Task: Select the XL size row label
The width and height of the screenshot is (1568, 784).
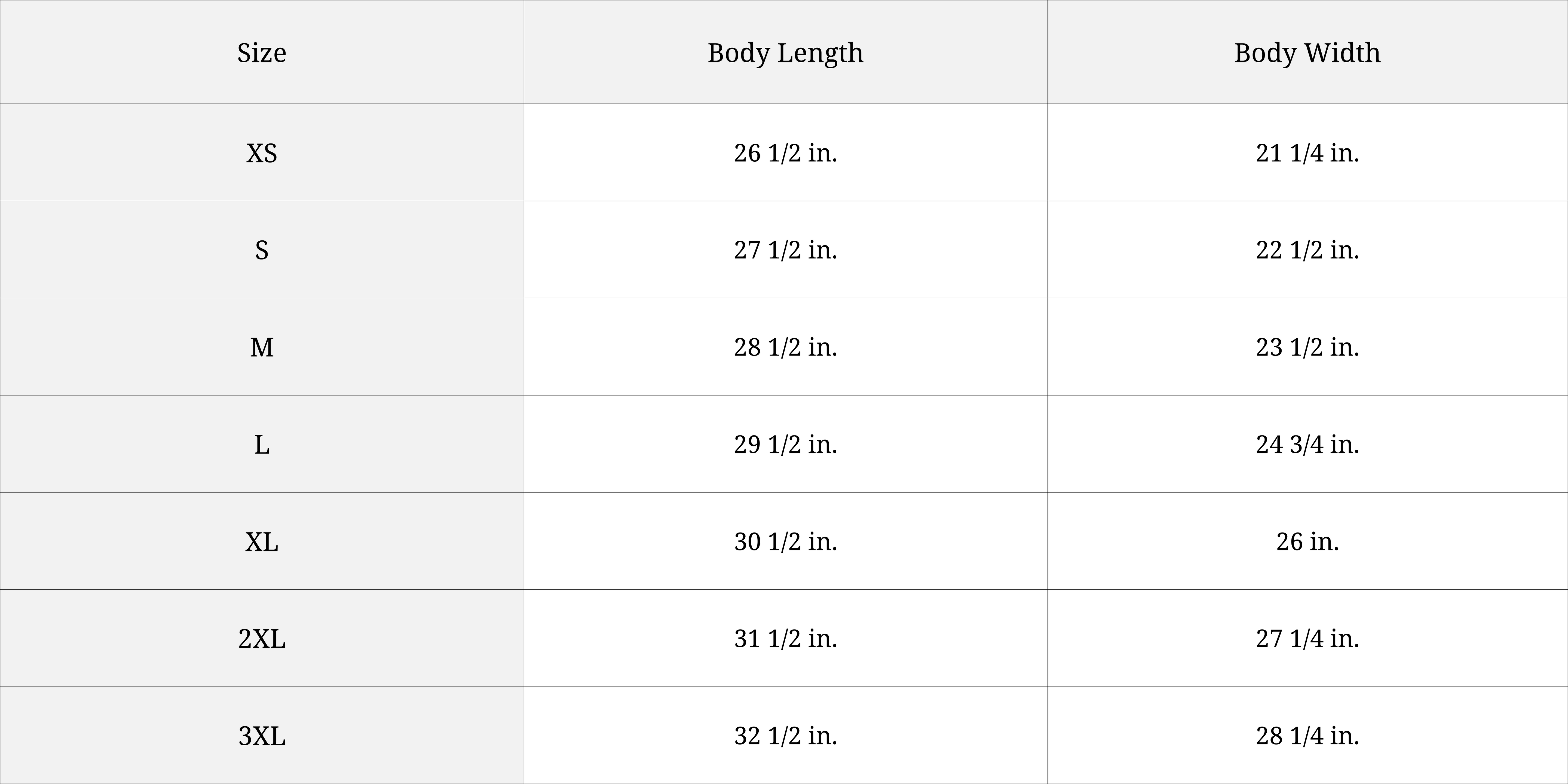Action: [x=262, y=542]
